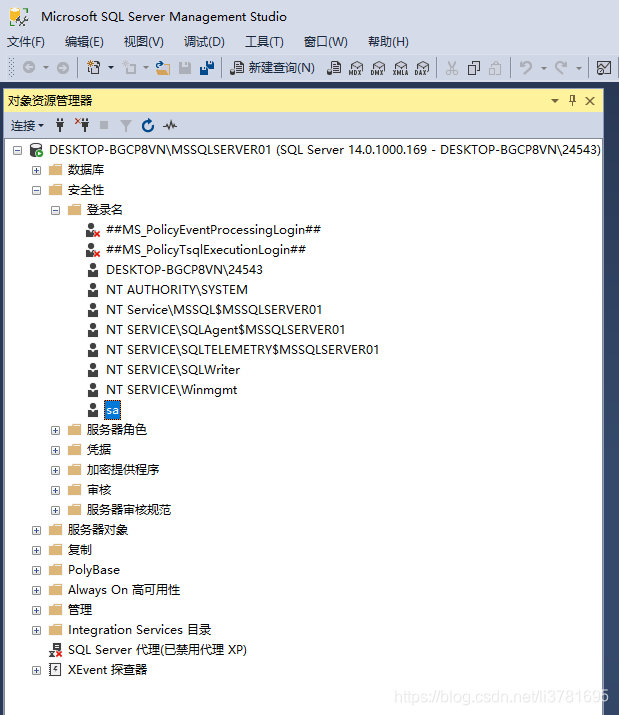619x715 pixels.
Task: Open the DAX query icon
Action: coord(422,68)
